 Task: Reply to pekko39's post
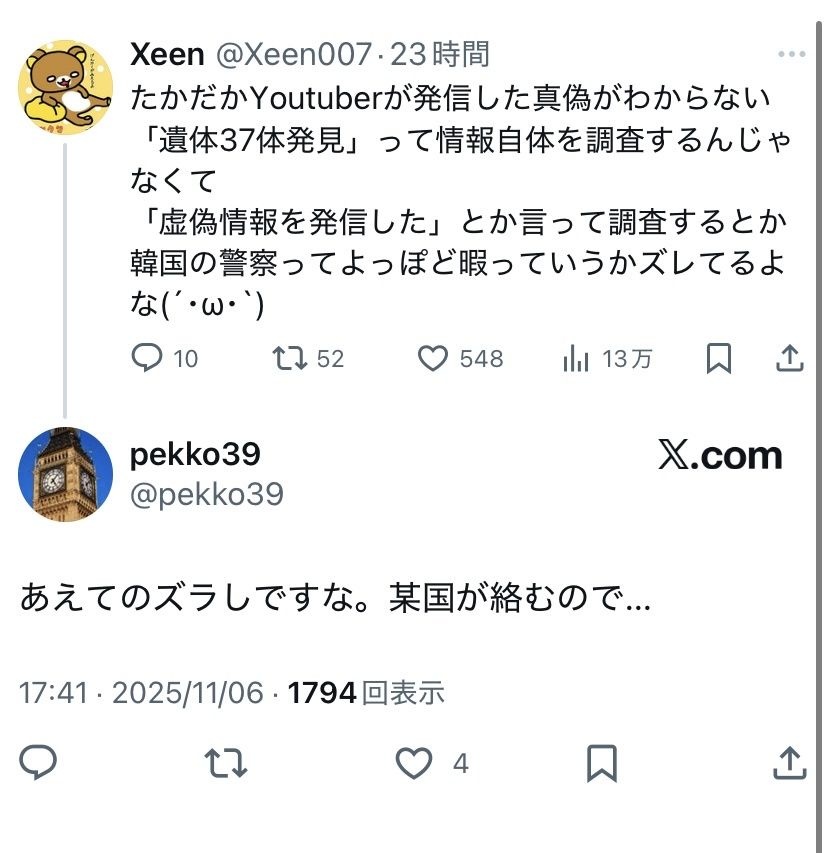(38, 763)
